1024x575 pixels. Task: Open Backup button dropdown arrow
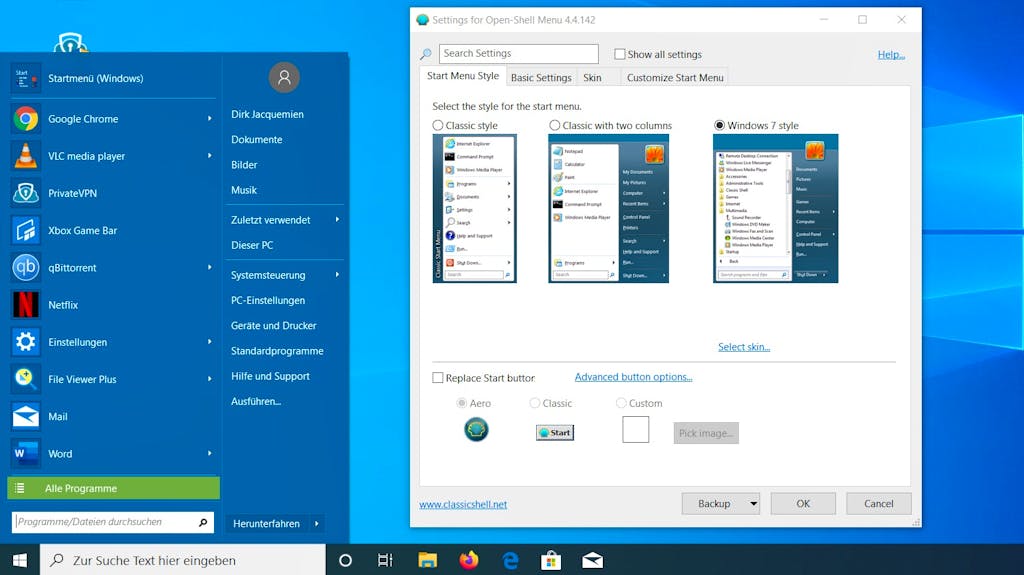pos(753,504)
